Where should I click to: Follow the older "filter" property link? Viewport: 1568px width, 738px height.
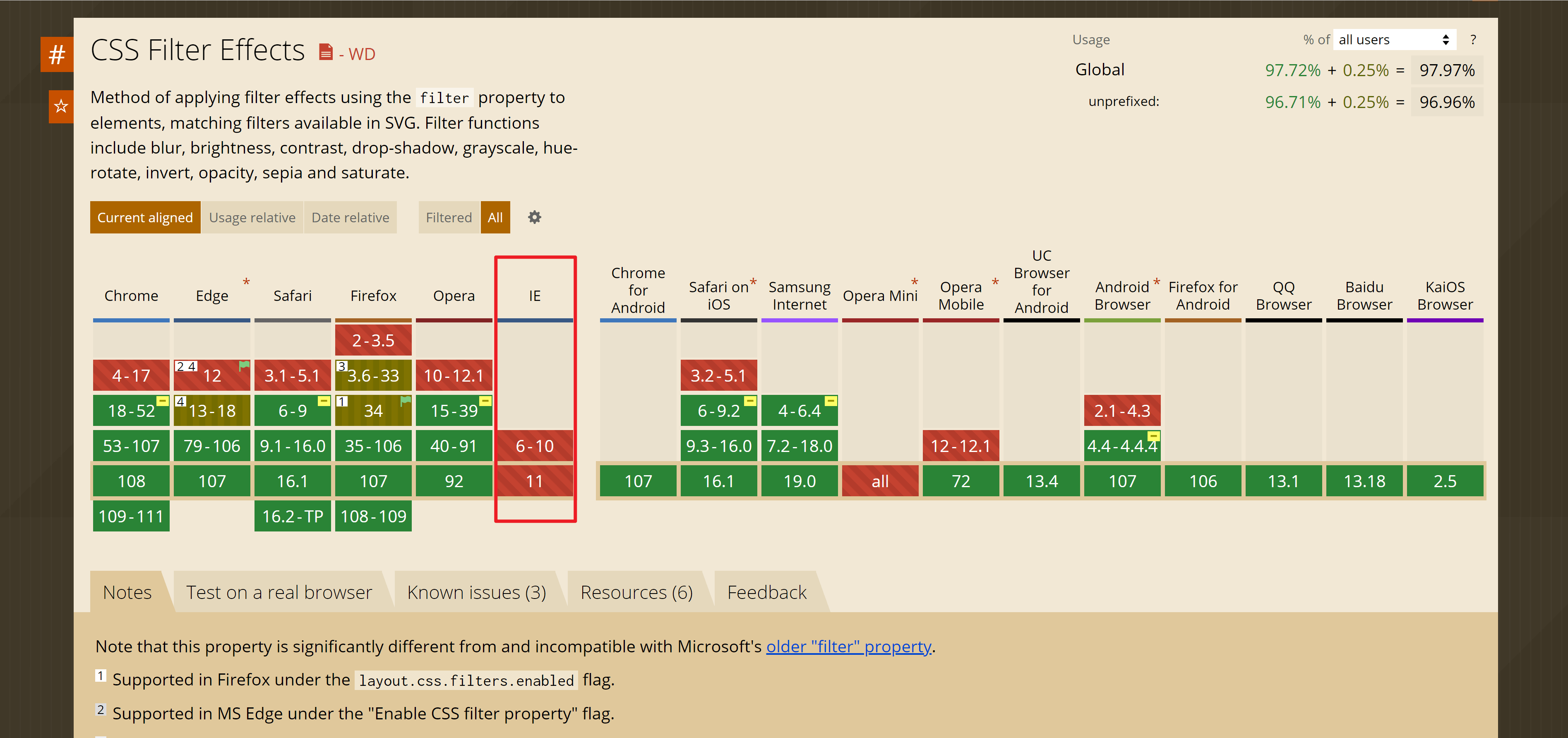[848, 646]
